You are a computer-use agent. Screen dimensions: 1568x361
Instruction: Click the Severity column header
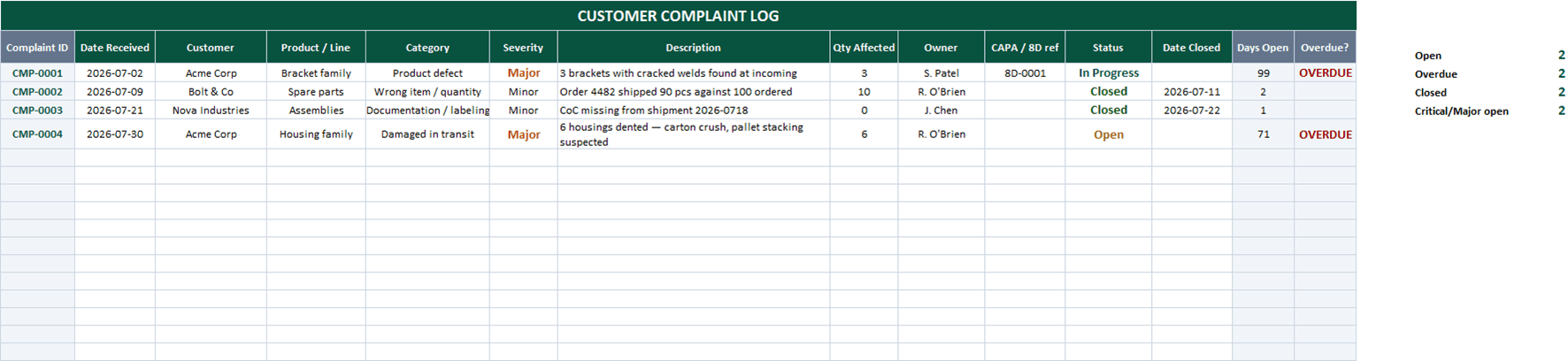coord(523,48)
